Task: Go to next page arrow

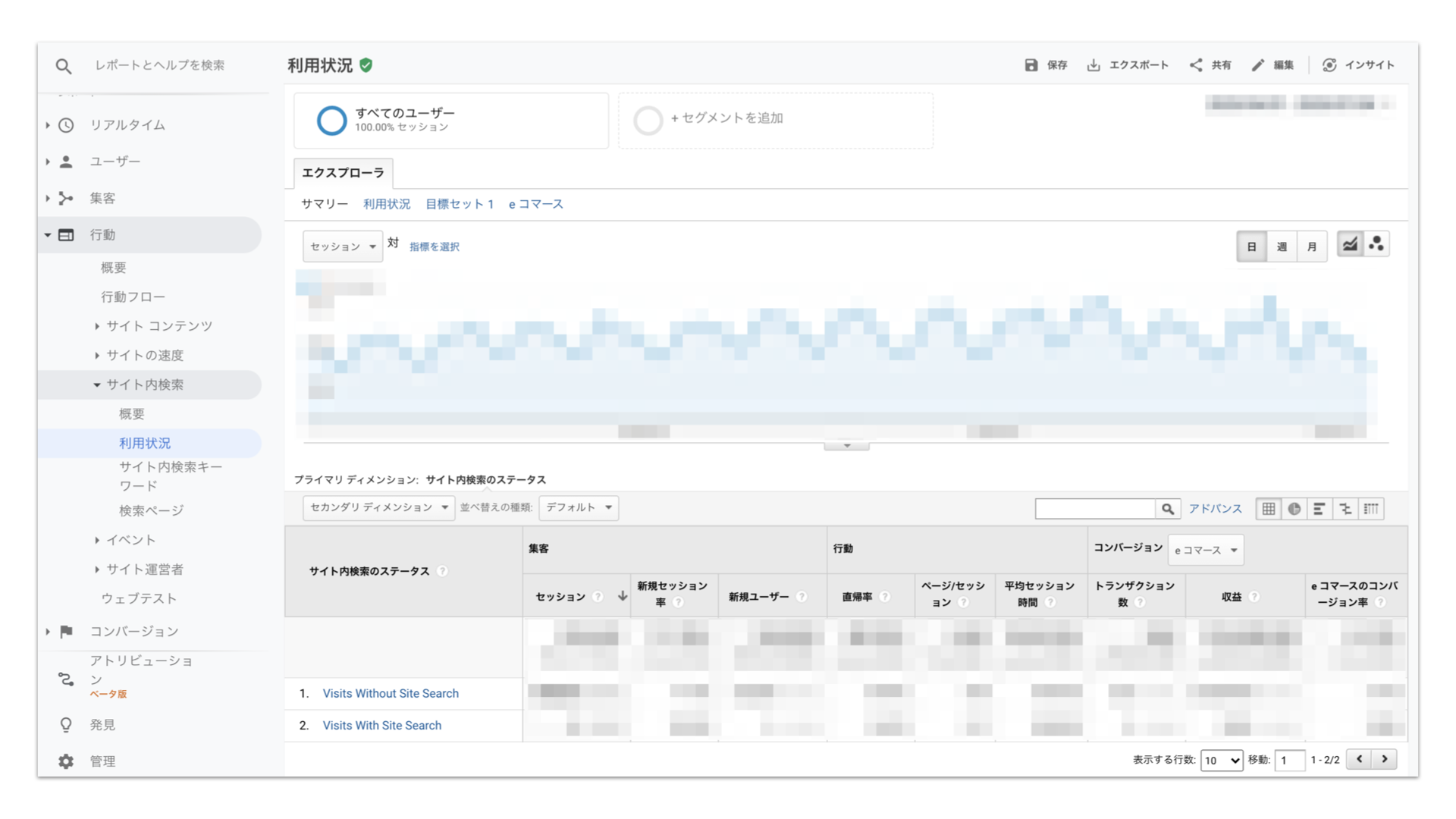Action: (x=1385, y=759)
